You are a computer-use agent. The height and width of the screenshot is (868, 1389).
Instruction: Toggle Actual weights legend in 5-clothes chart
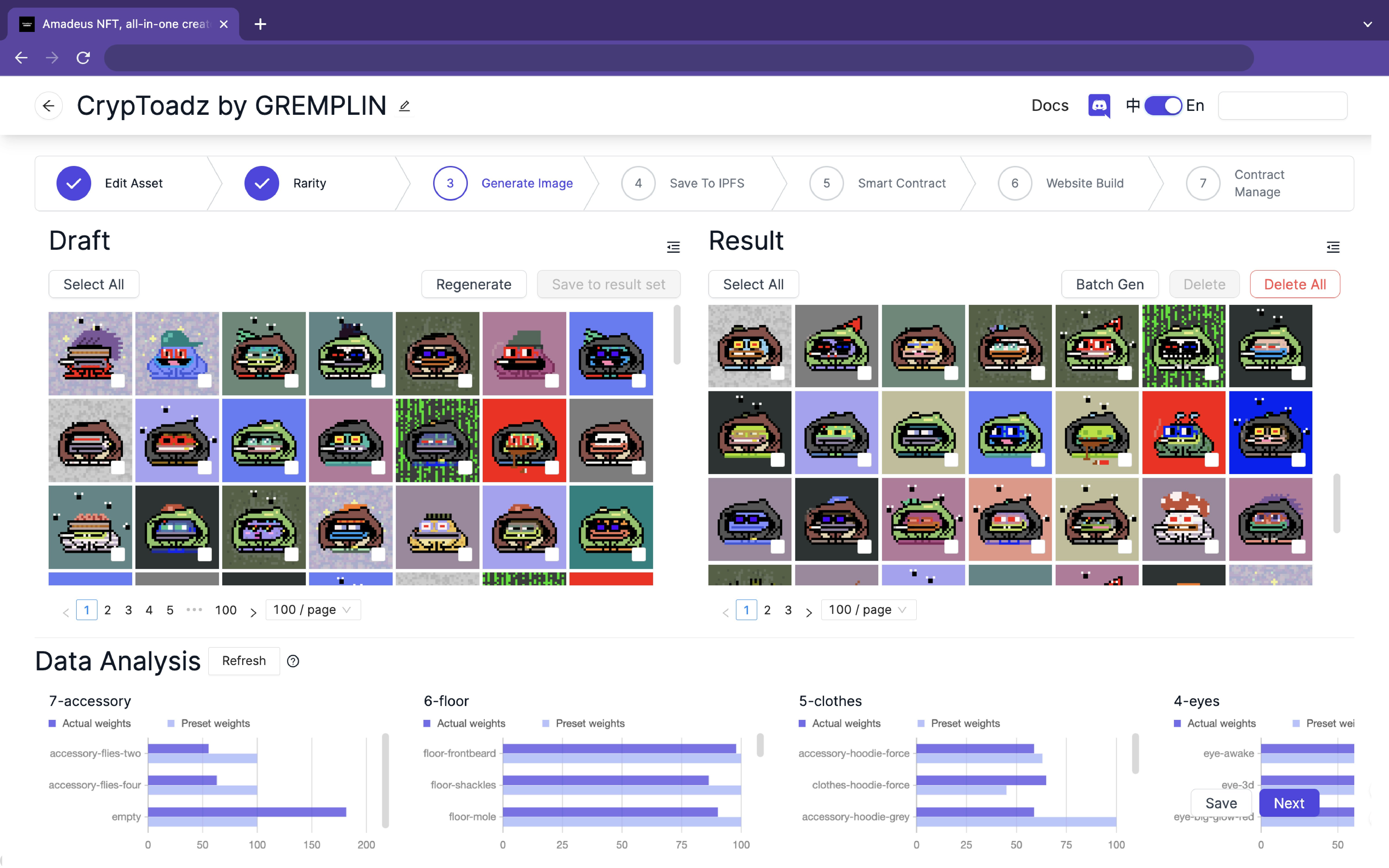tap(840, 723)
